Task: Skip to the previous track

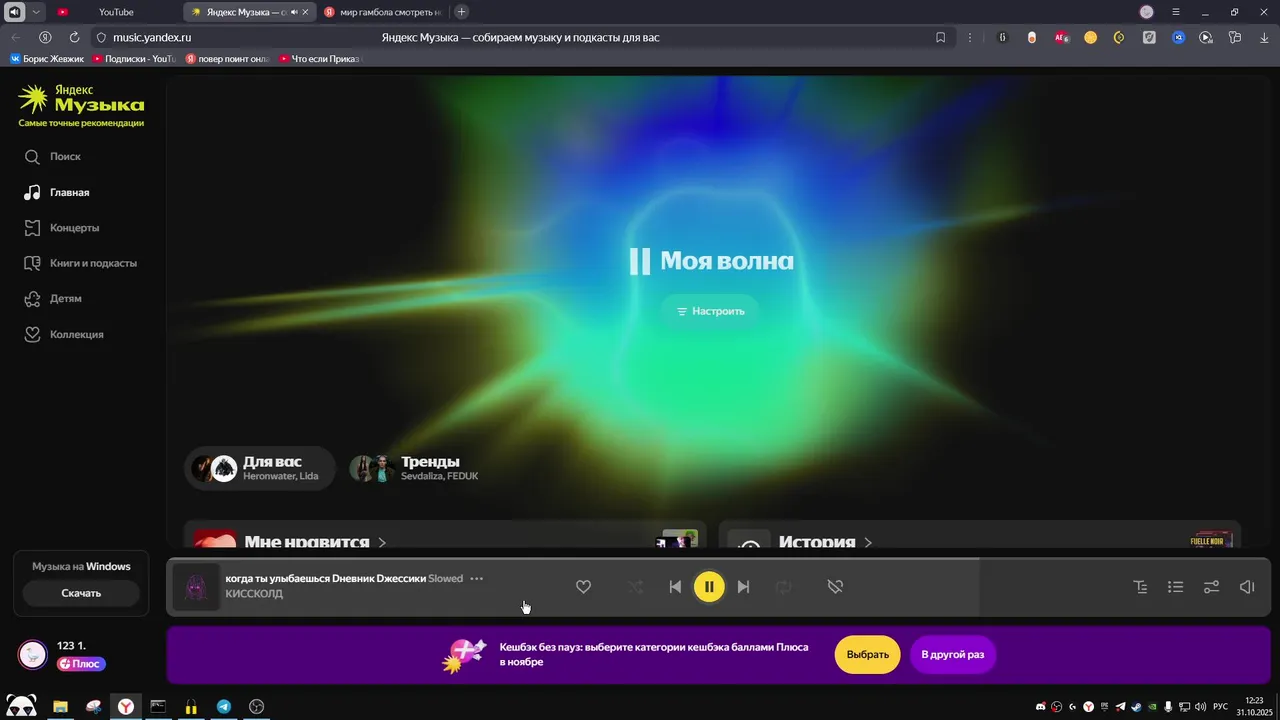Action: point(675,587)
